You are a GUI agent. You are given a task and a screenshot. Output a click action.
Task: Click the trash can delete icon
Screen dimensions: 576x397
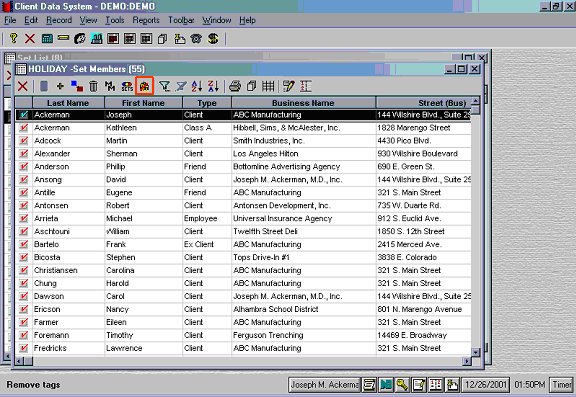click(94, 86)
